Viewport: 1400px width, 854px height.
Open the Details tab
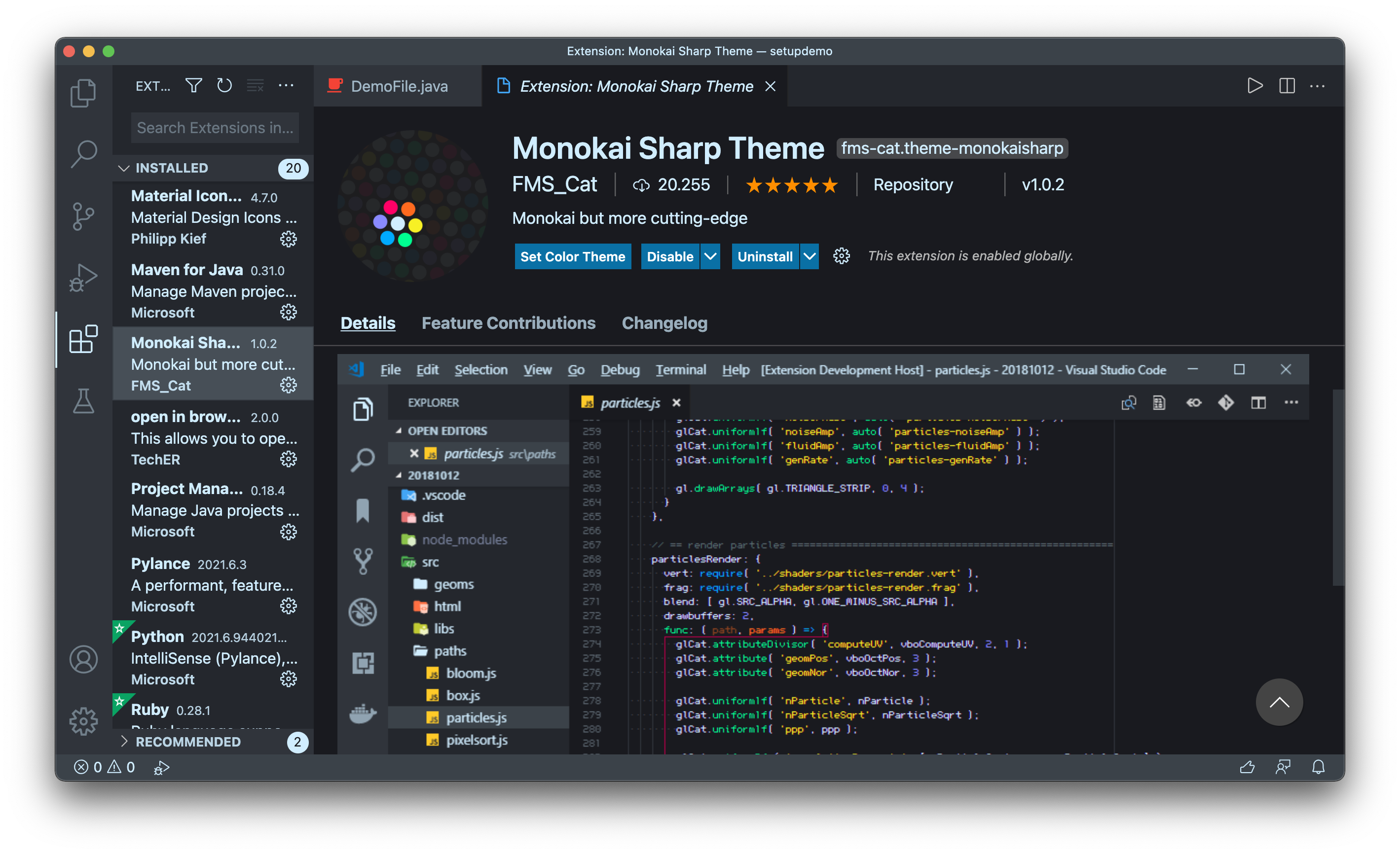(368, 323)
